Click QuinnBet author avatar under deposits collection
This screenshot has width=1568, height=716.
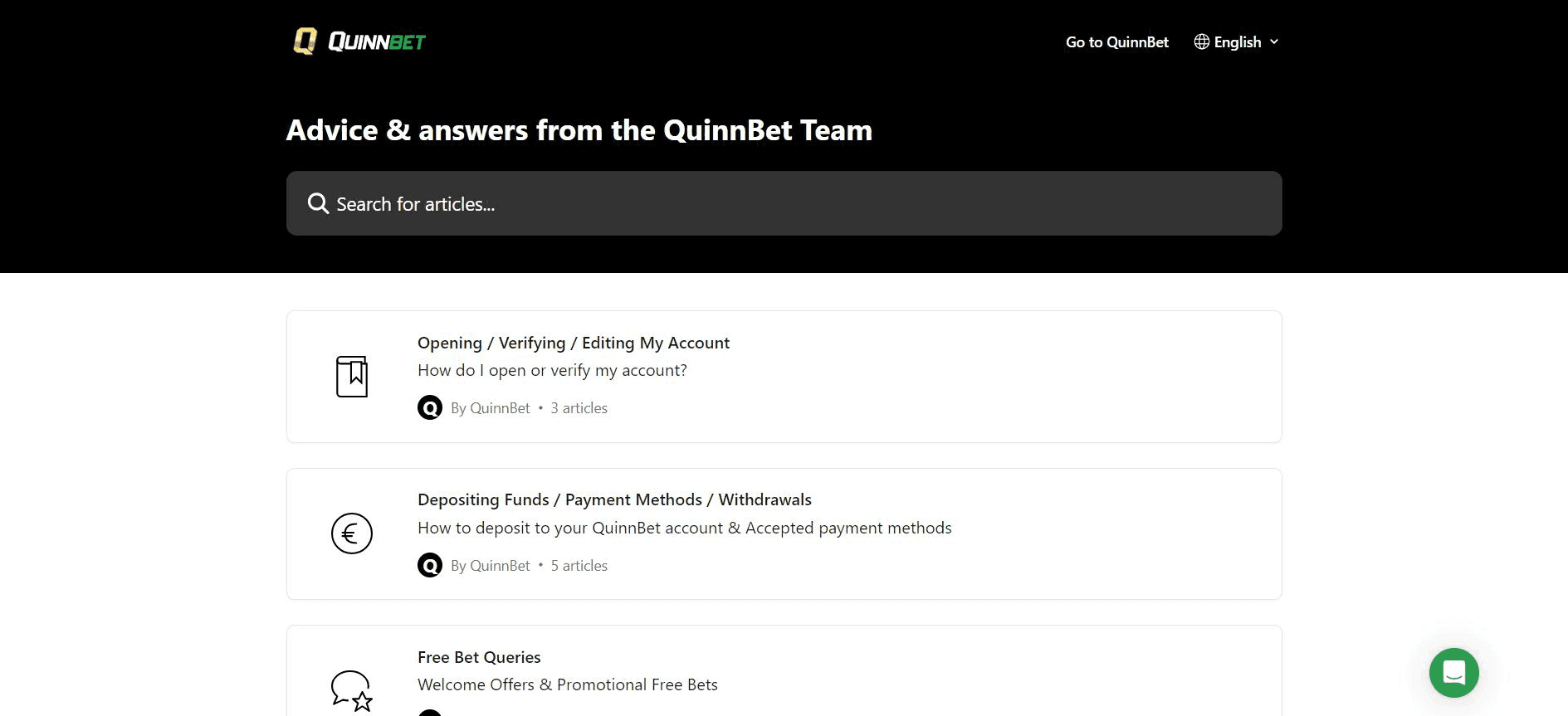coord(430,566)
